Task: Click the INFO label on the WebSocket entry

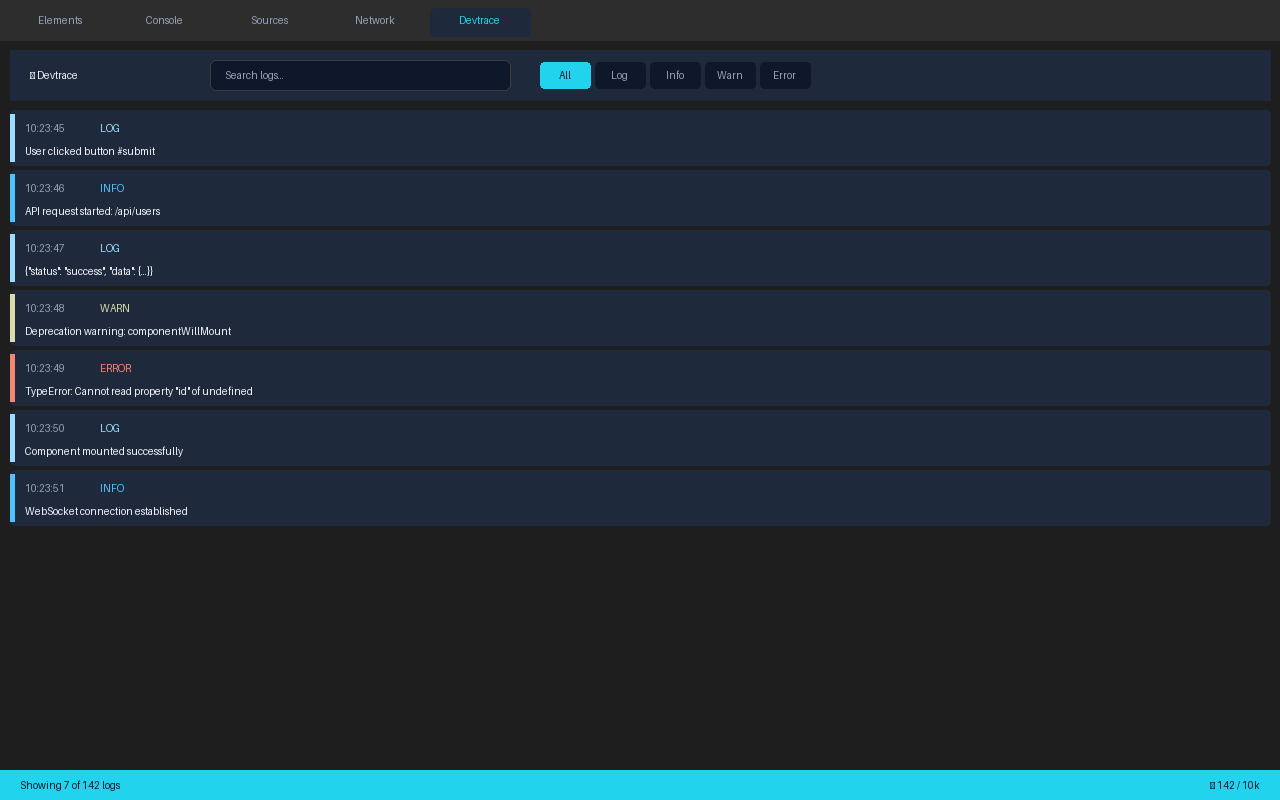Action: pos(111,488)
